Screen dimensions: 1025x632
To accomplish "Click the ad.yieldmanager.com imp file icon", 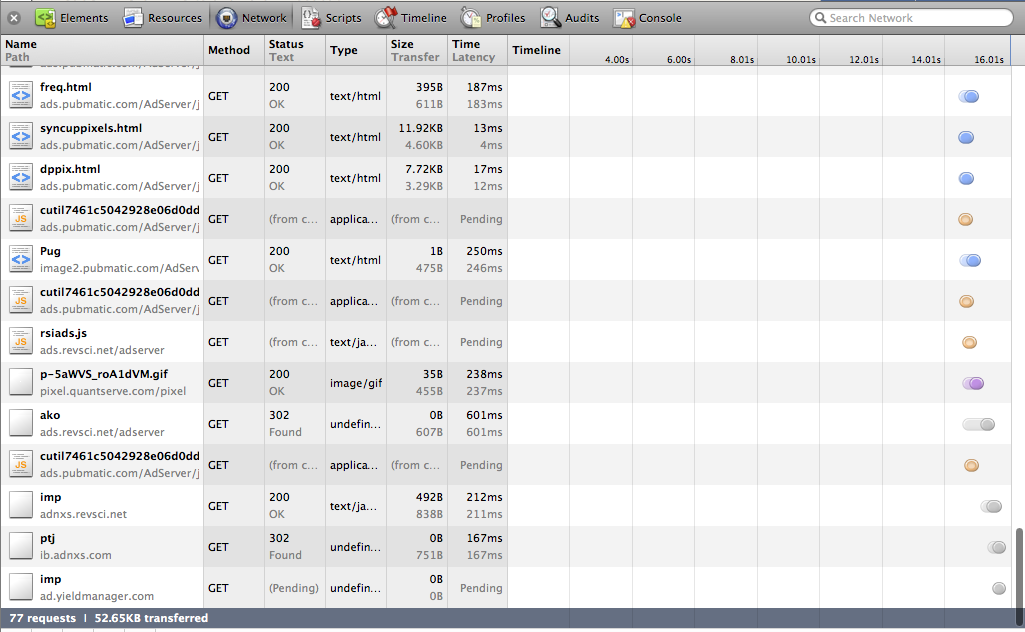I will coord(21,588).
